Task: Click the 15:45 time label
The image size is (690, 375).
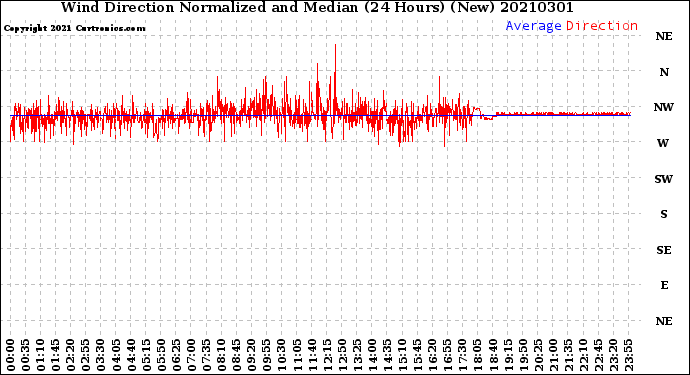Action: (x=418, y=355)
